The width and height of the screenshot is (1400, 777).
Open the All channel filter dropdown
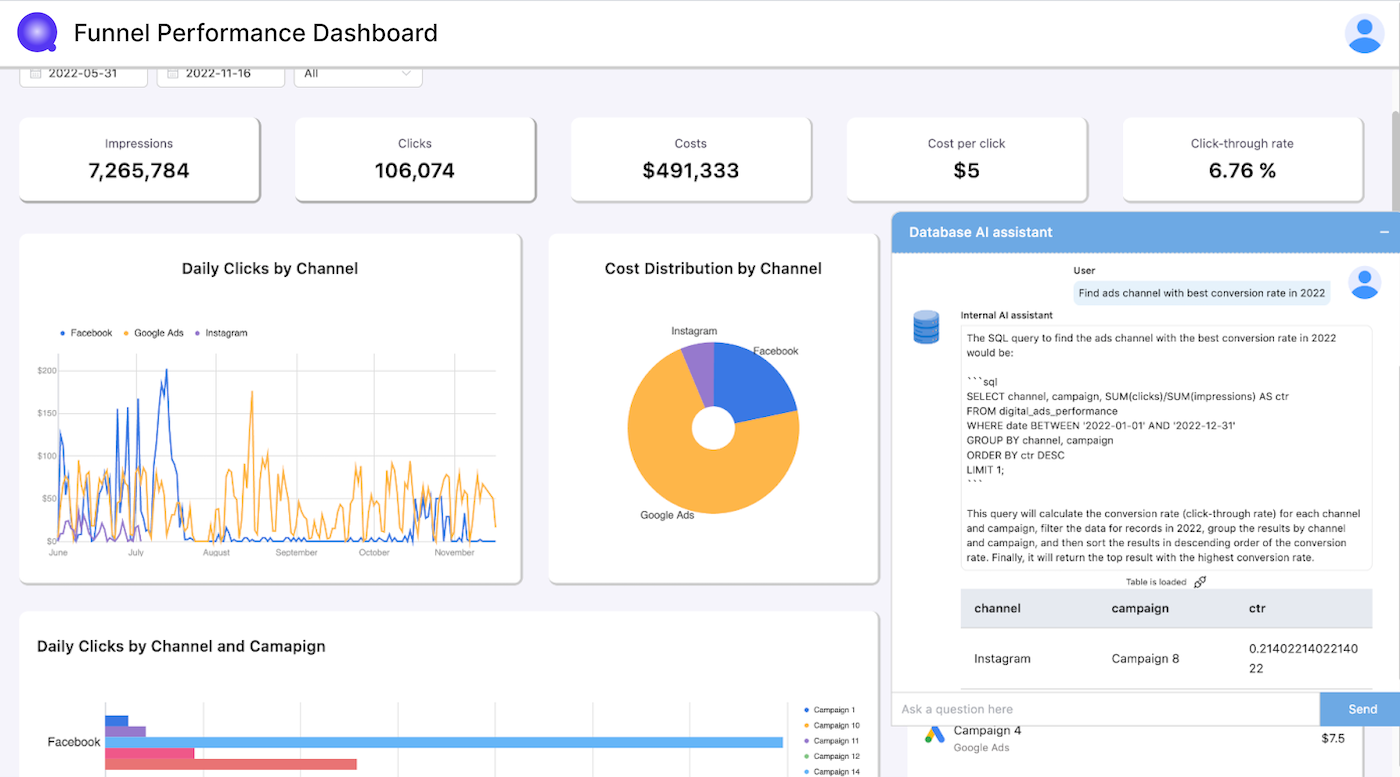(357, 73)
